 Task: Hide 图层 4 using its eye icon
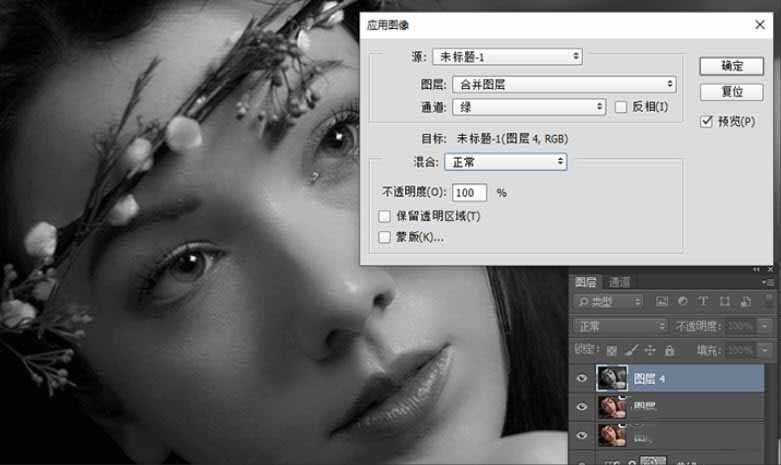click(x=582, y=378)
